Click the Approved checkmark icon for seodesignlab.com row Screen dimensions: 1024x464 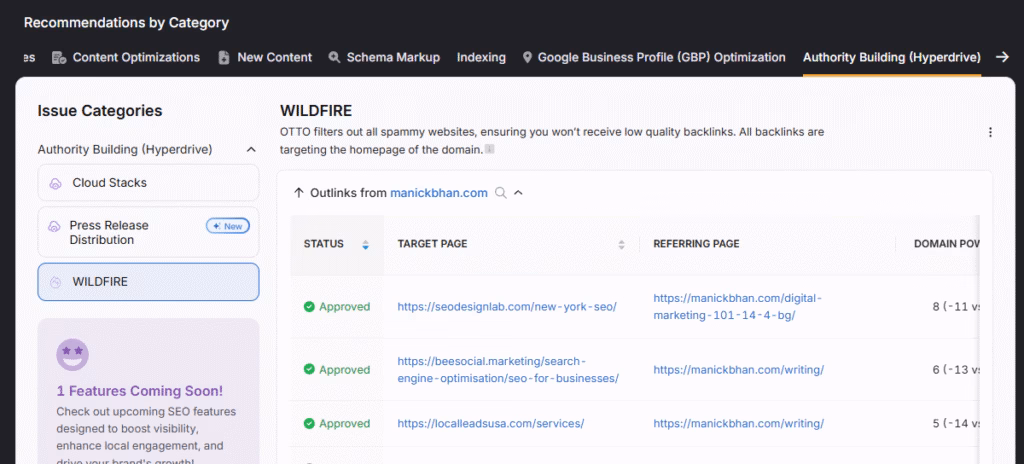pyautogui.click(x=309, y=307)
